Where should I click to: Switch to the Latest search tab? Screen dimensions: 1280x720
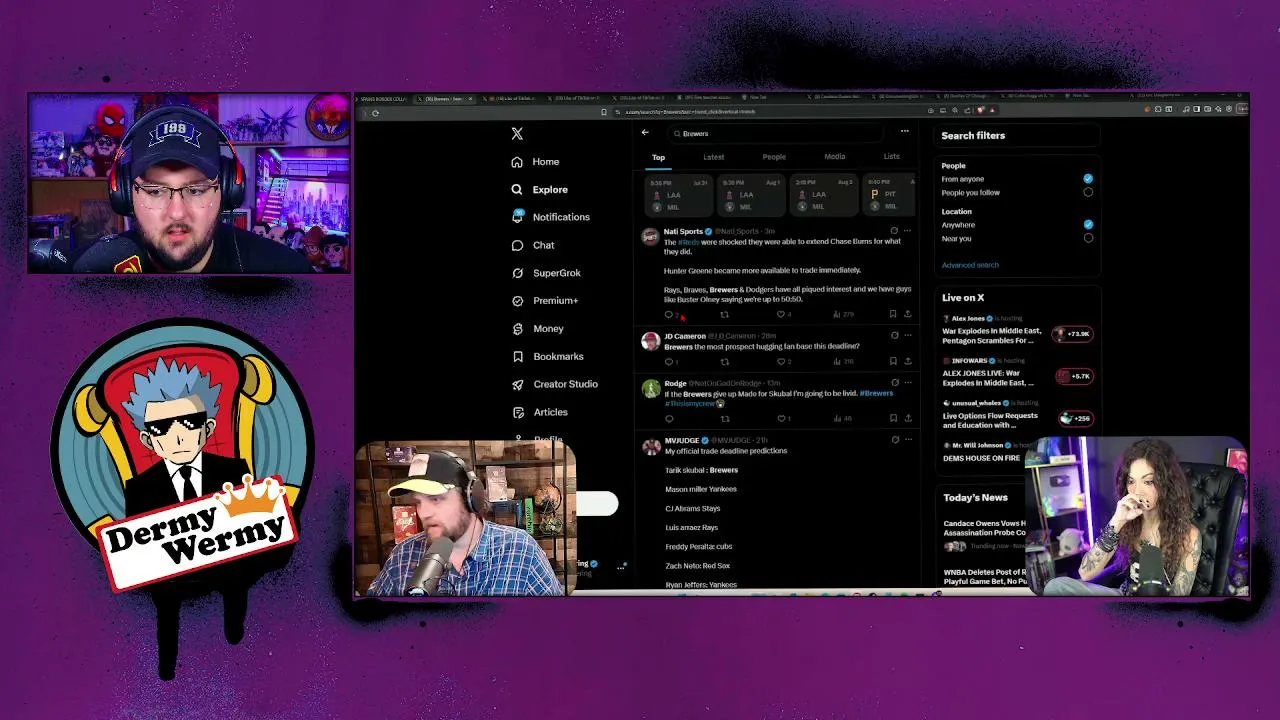(713, 157)
